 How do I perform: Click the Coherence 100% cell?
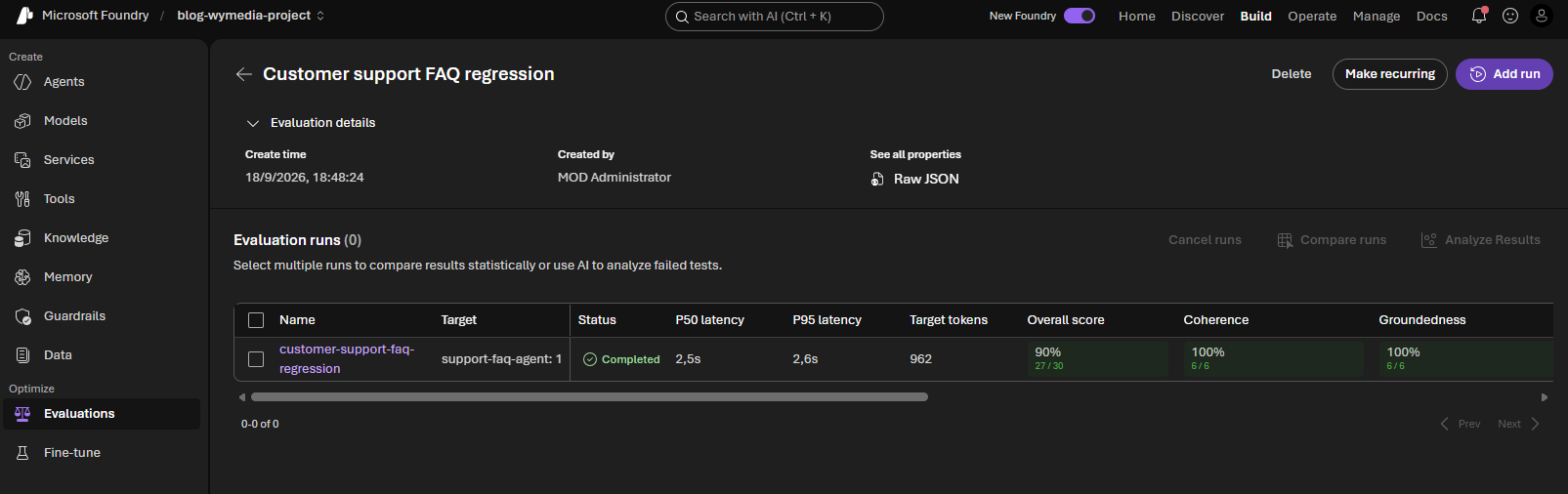tap(1274, 359)
